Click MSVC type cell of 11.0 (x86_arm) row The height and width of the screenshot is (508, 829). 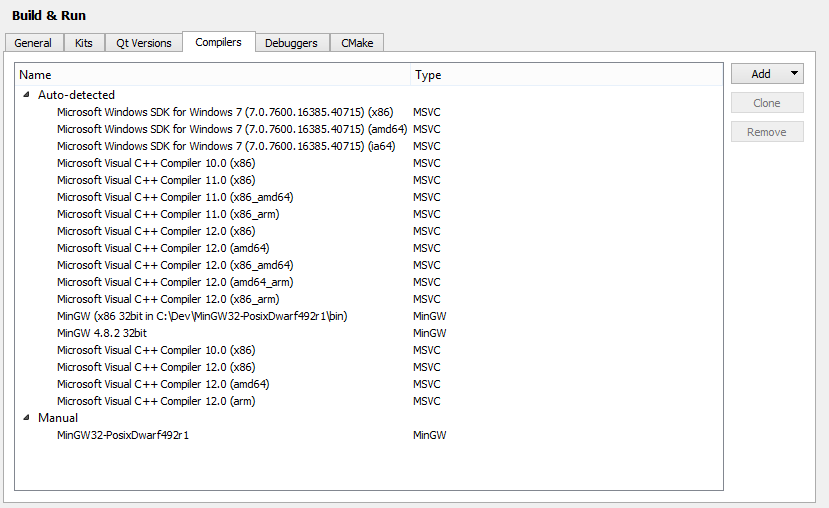click(x=427, y=214)
